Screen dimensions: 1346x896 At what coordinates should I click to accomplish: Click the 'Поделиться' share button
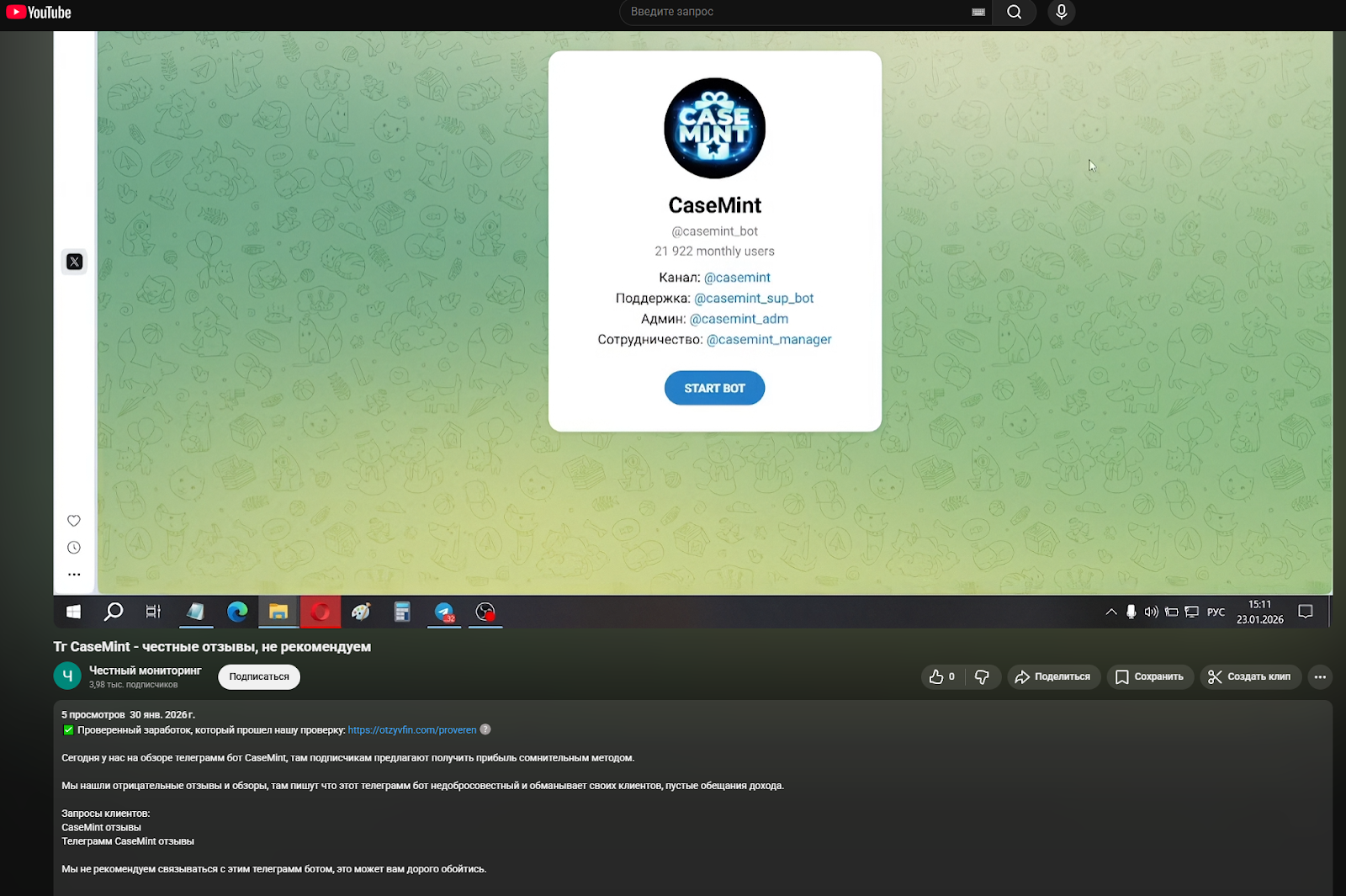click(x=1053, y=676)
